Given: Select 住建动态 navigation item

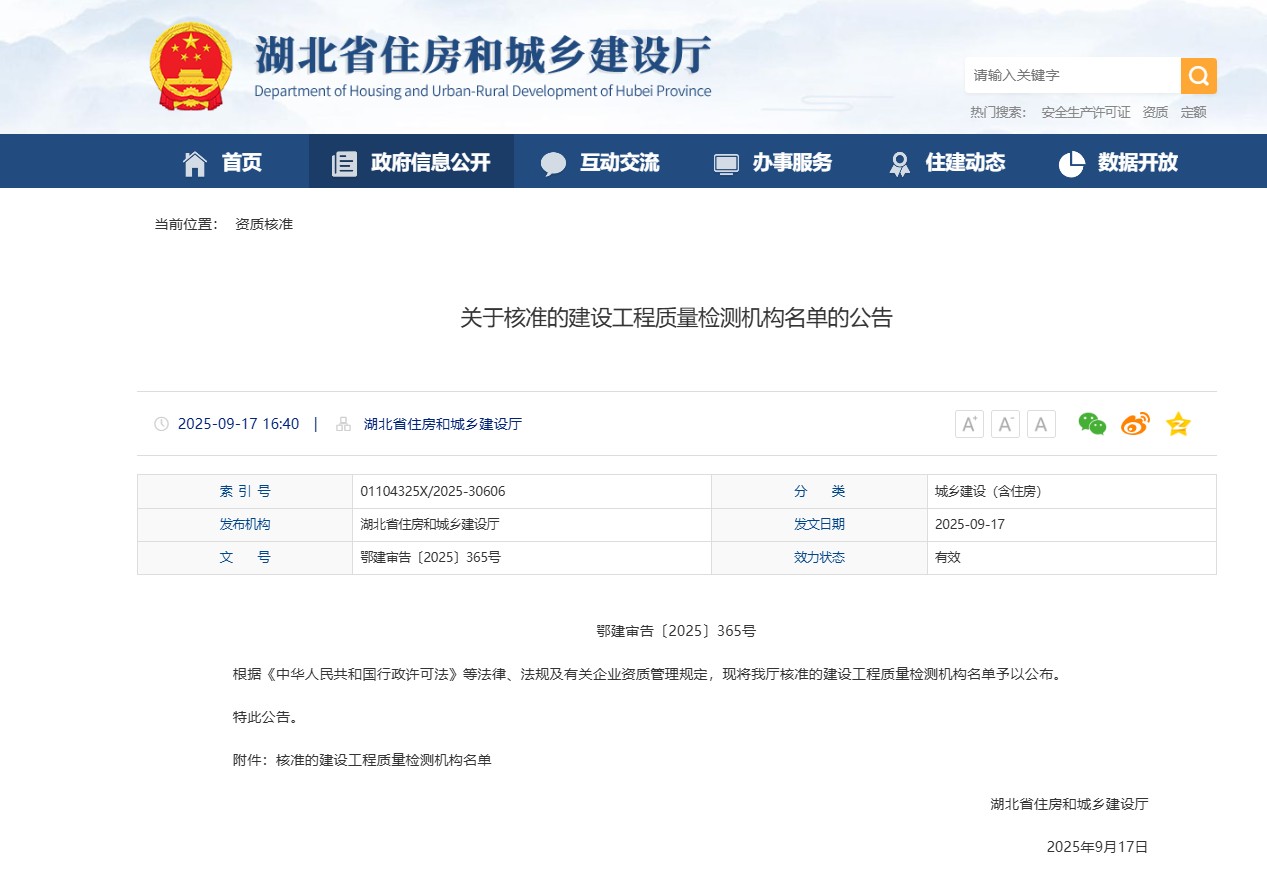Looking at the screenshot, I should [947, 162].
